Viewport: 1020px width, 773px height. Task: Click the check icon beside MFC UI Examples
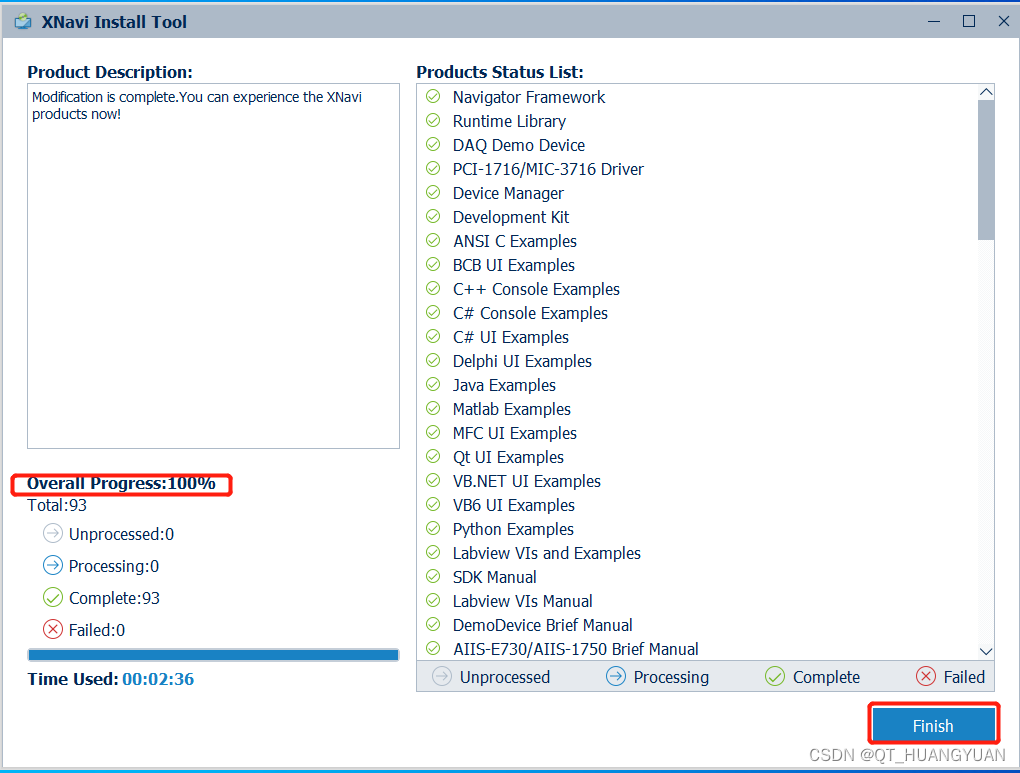coord(433,433)
